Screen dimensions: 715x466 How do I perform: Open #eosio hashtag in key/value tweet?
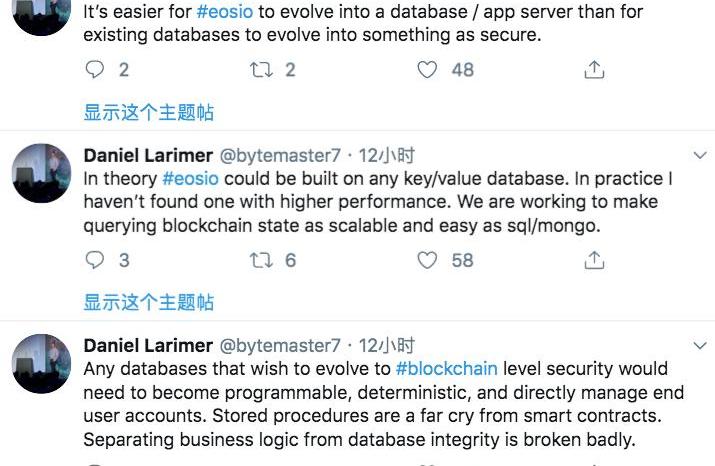tap(191, 178)
